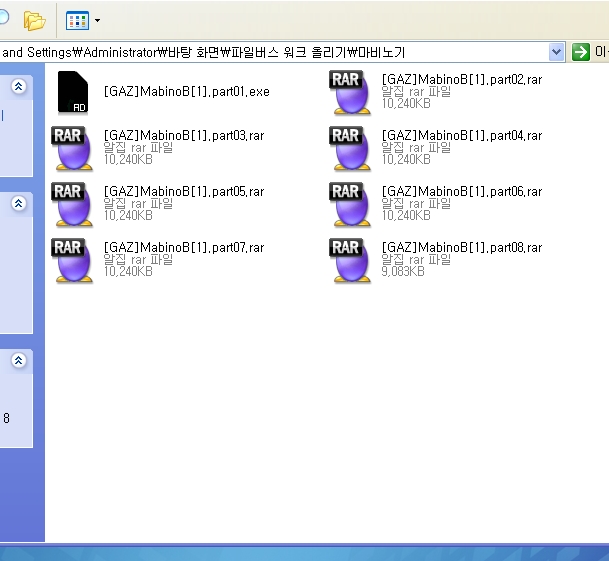Click file name [GAZ]MabinoB[1].part02.rar
This screenshot has height=561, width=609.
point(462,80)
